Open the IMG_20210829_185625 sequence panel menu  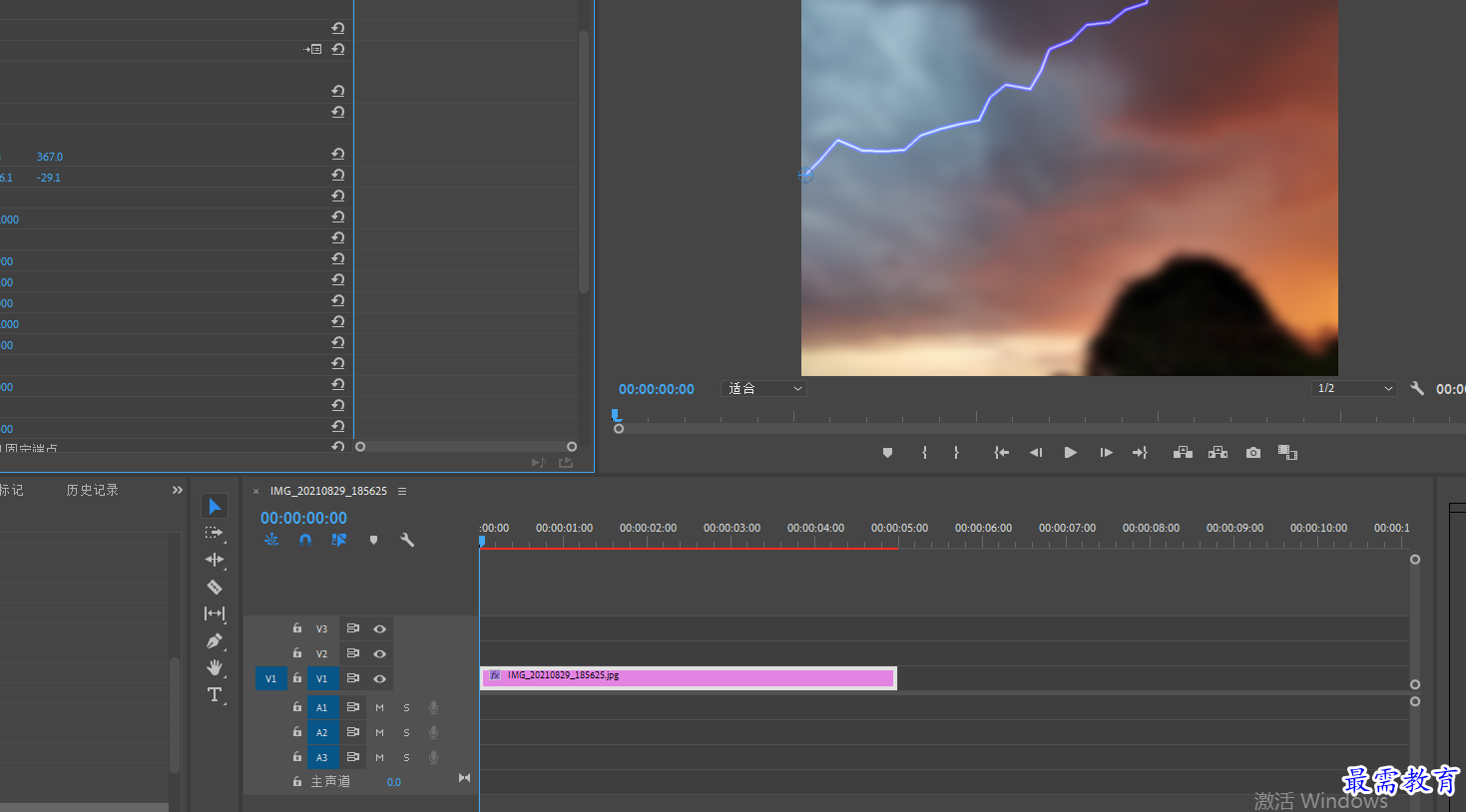tap(402, 491)
